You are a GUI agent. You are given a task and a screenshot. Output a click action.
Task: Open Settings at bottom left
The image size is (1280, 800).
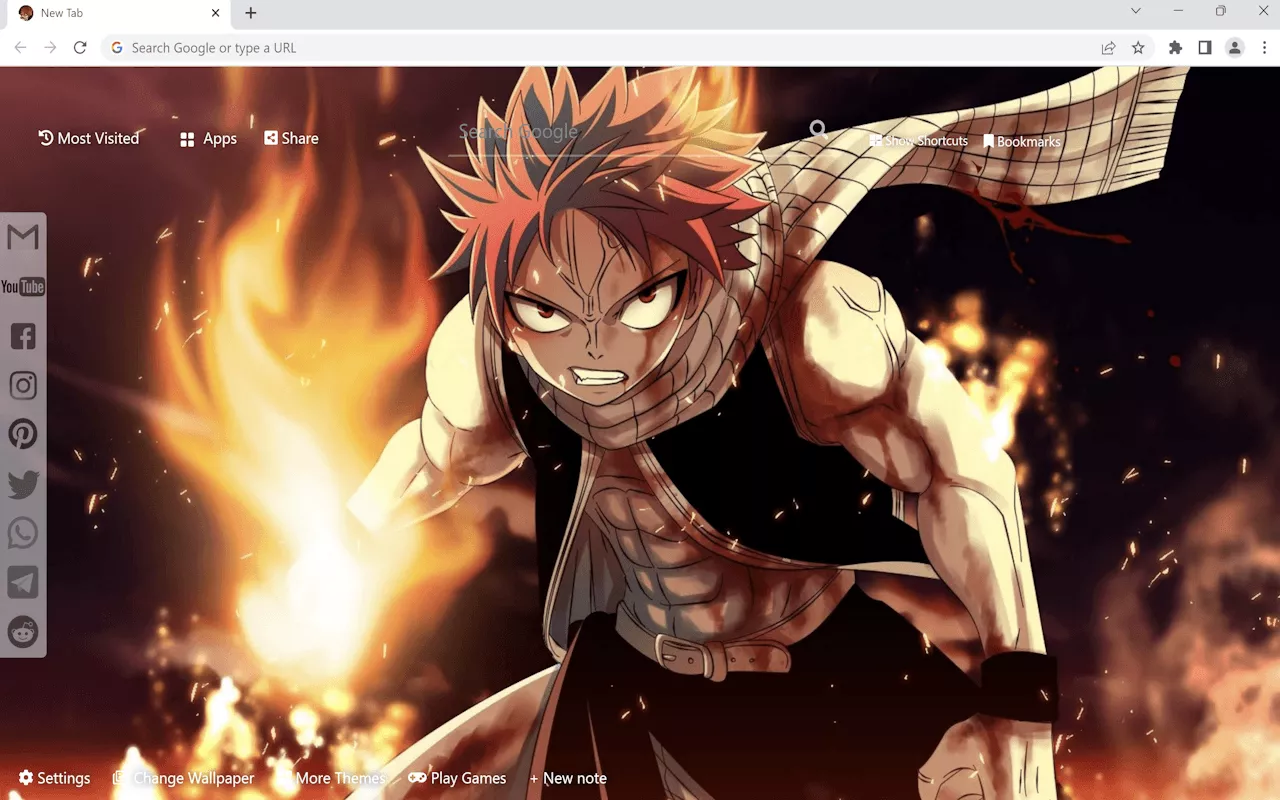click(54, 778)
